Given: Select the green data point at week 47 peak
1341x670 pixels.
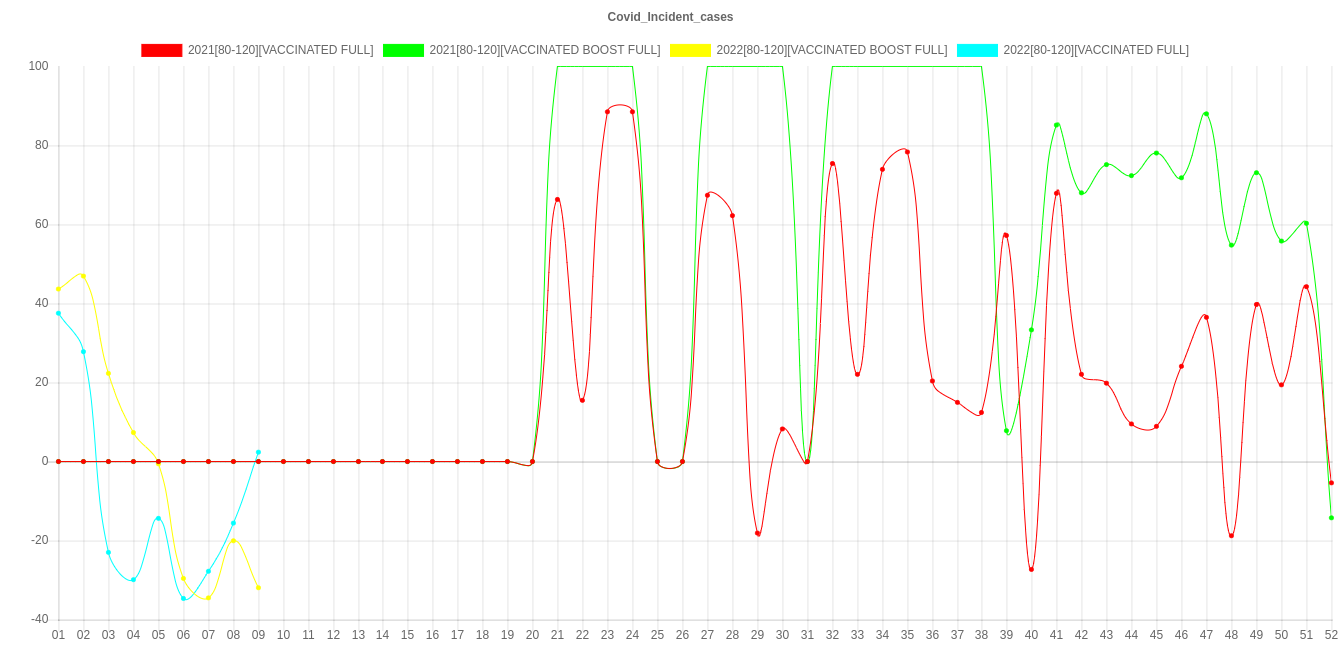Looking at the screenshot, I should [x=1206, y=114].
